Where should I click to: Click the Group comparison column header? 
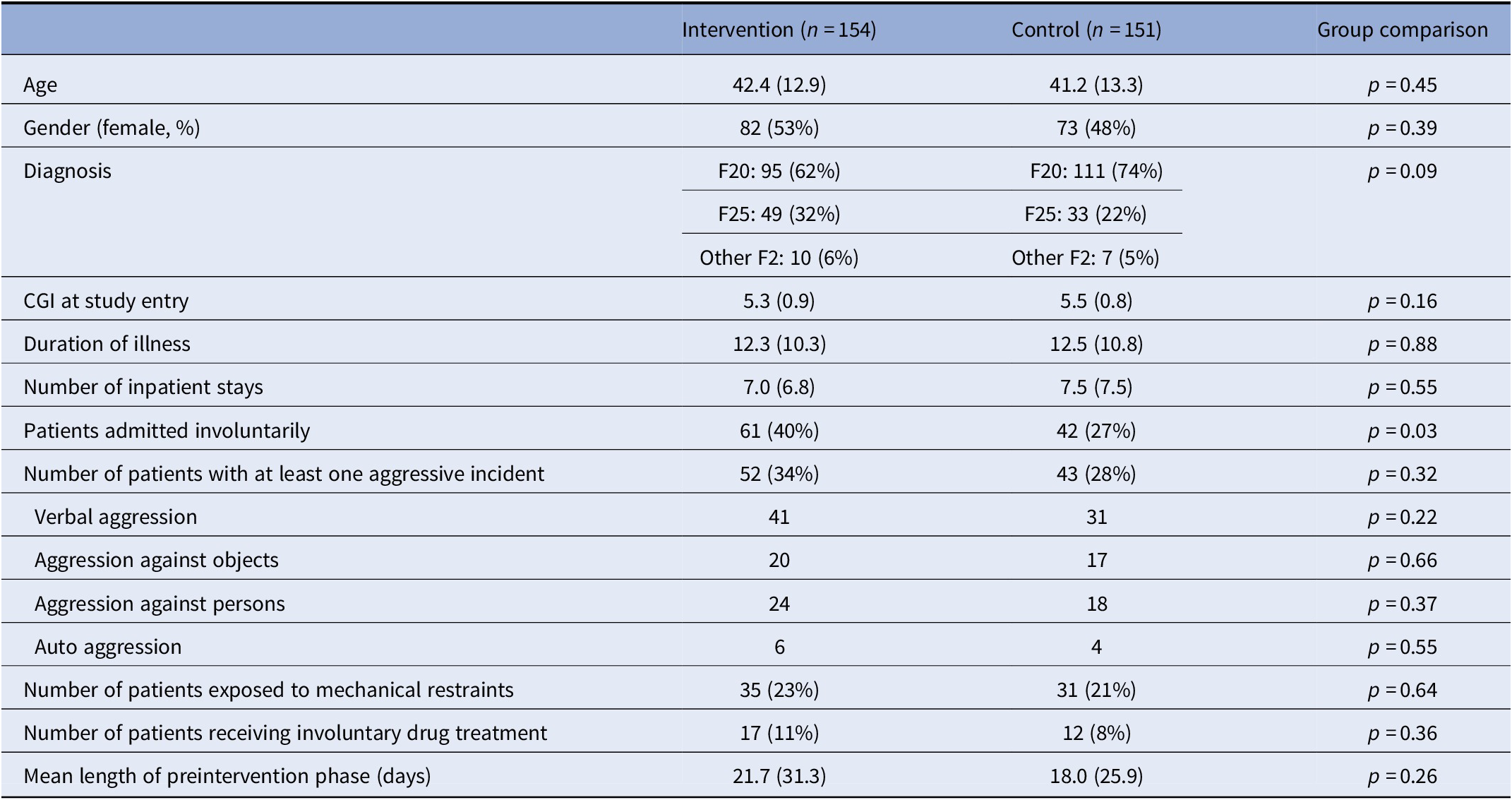[x=1402, y=30]
